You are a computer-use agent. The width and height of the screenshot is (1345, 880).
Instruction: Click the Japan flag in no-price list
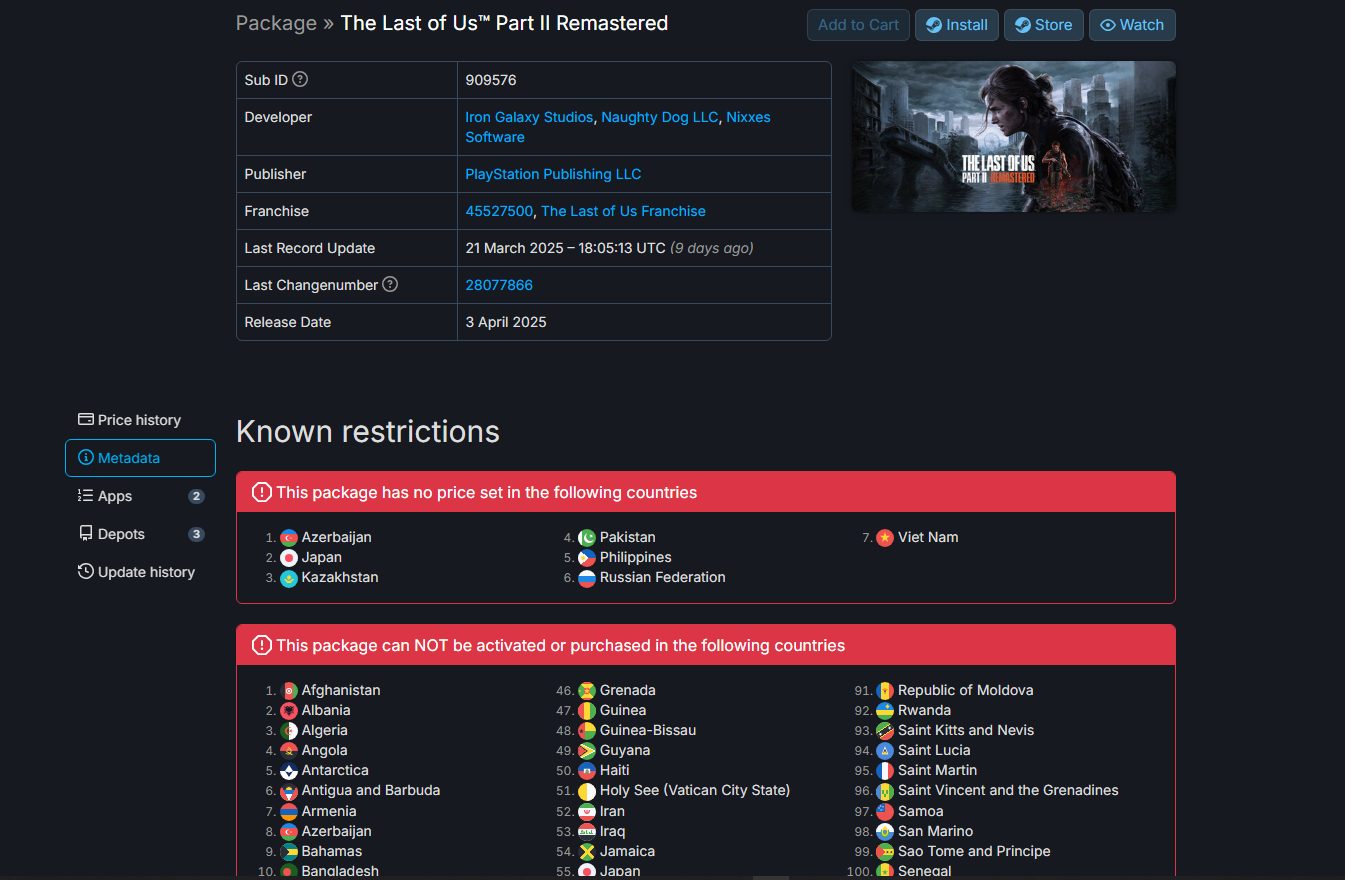point(289,558)
